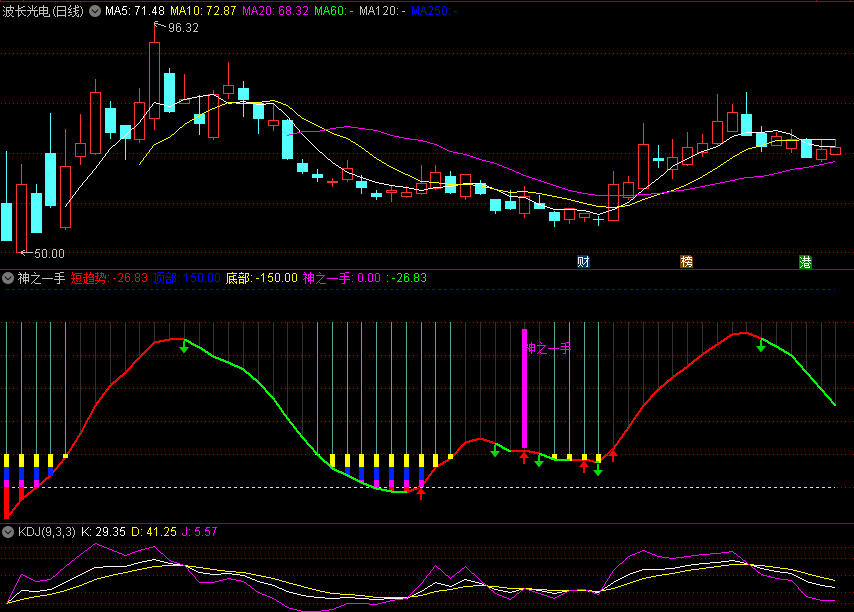Select the MA120 label
Image resolution: width=854 pixels, height=612 pixels.
382,11
